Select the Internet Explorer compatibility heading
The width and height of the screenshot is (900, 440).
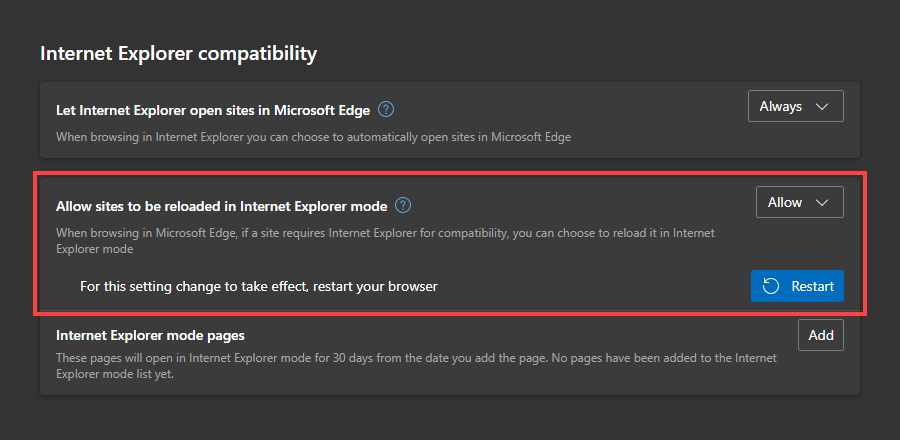tap(179, 54)
